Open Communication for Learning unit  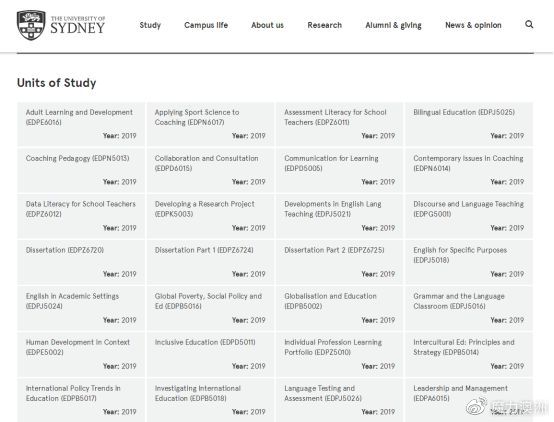tap(340, 170)
